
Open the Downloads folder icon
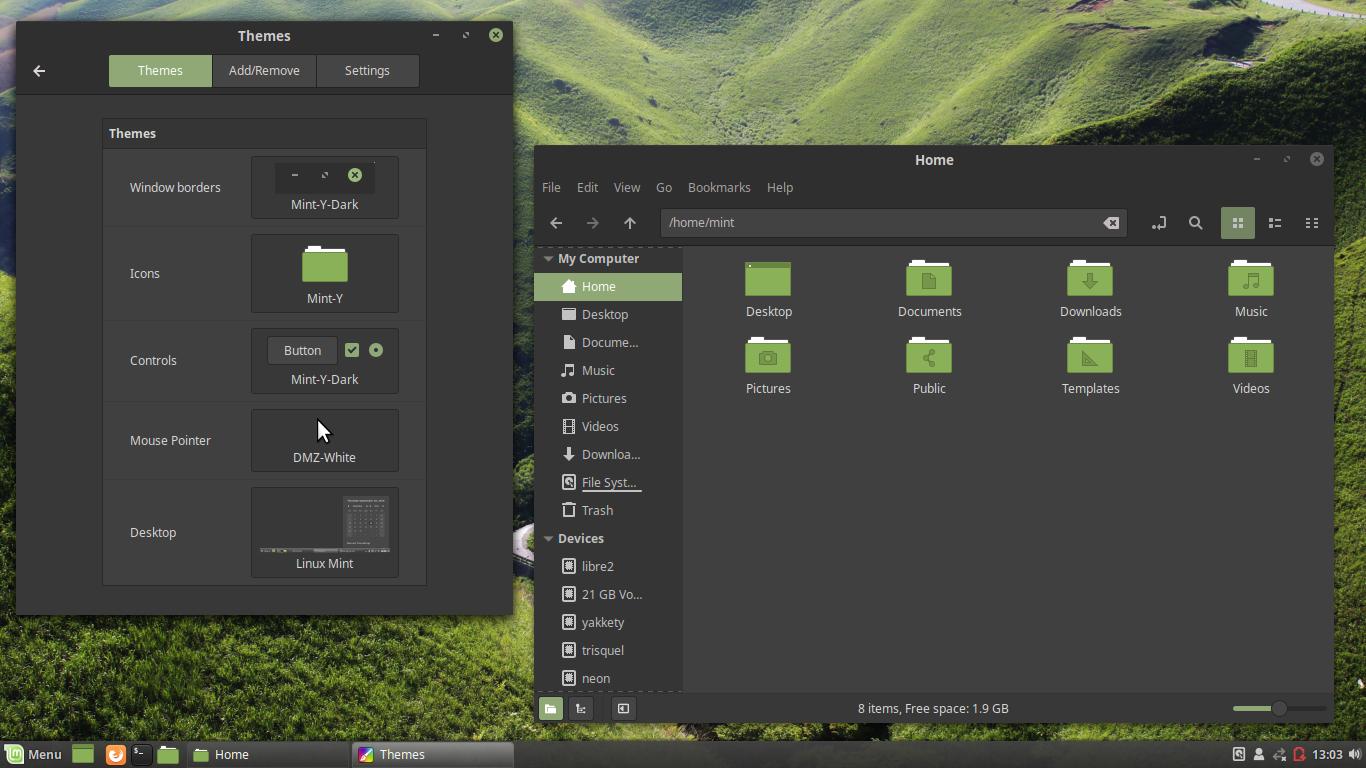[1090, 290]
